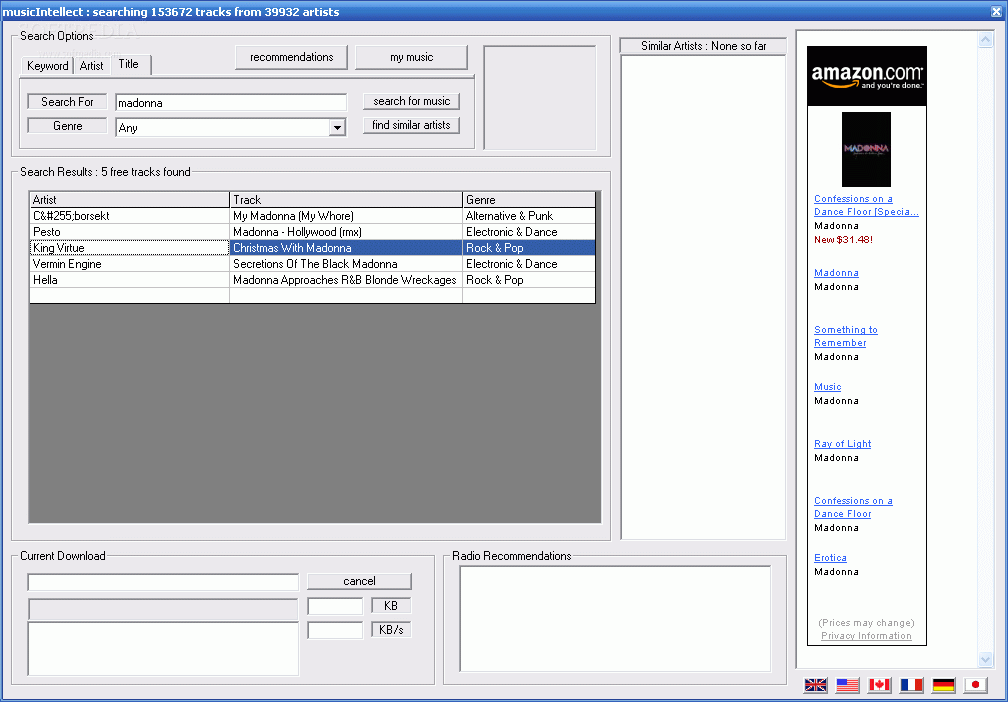Open the Ray of Light link
1008x702 pixels.
coord(842,444)
